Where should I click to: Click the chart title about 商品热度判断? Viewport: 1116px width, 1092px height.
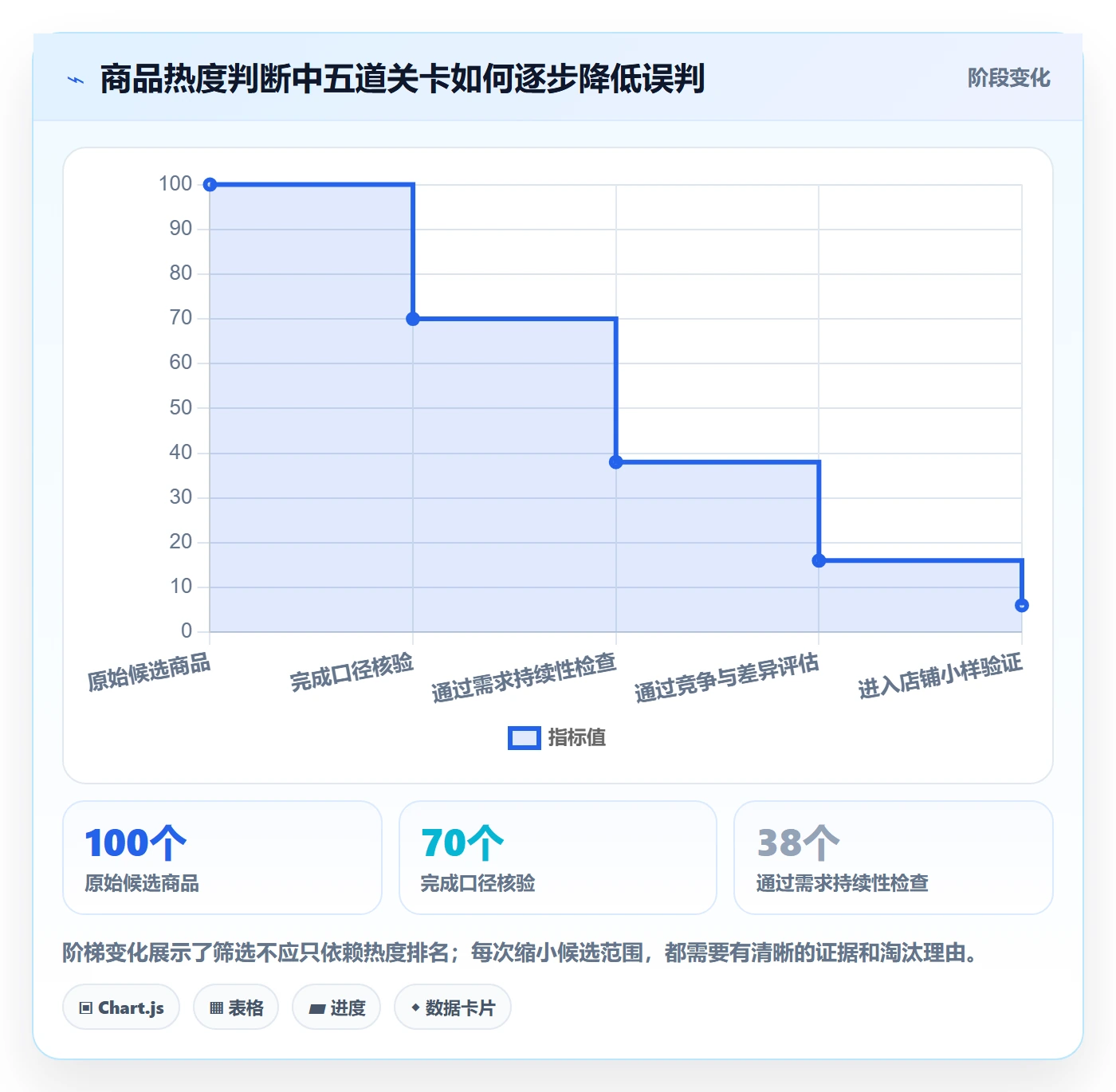click(403, 79)
